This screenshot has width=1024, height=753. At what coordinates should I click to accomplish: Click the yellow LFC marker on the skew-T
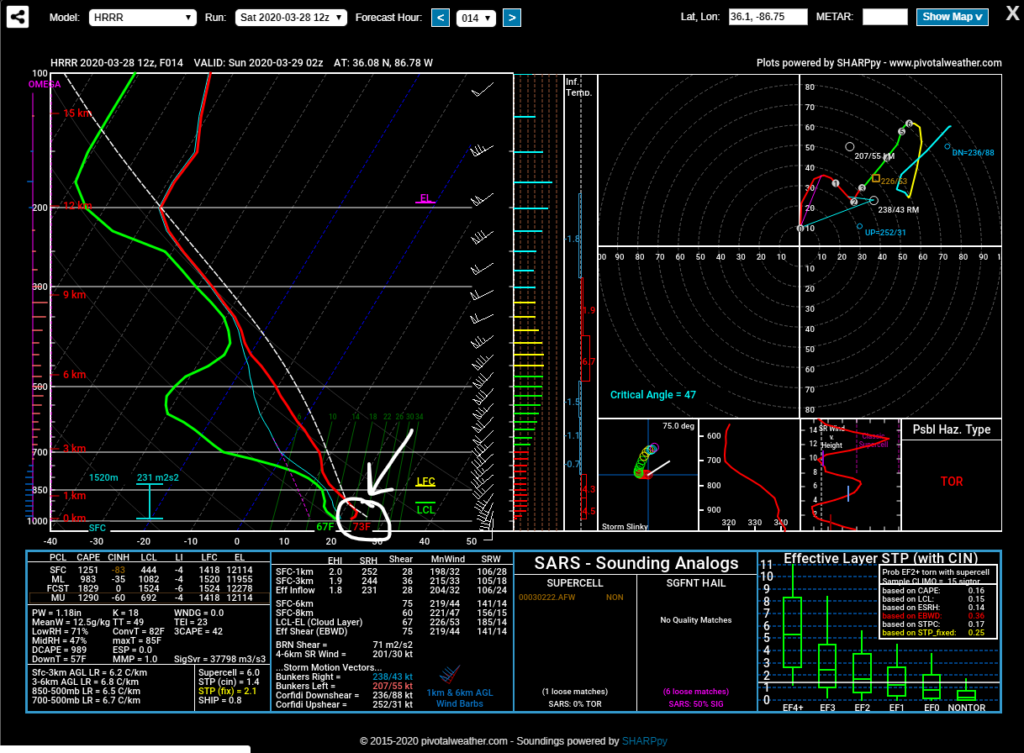tap(426, 482)
